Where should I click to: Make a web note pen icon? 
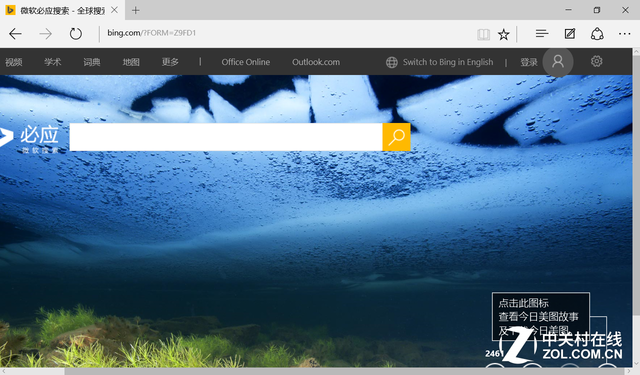coord(570,33)
